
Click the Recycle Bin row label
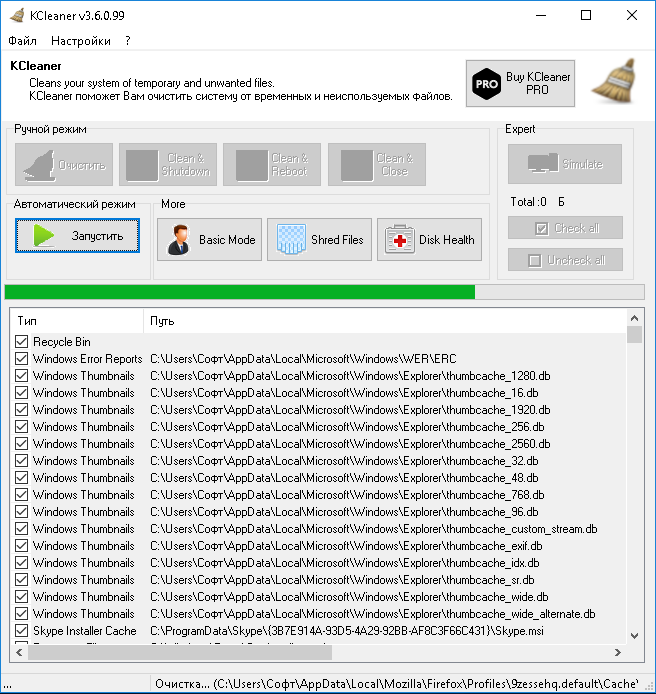coord(62,342)
